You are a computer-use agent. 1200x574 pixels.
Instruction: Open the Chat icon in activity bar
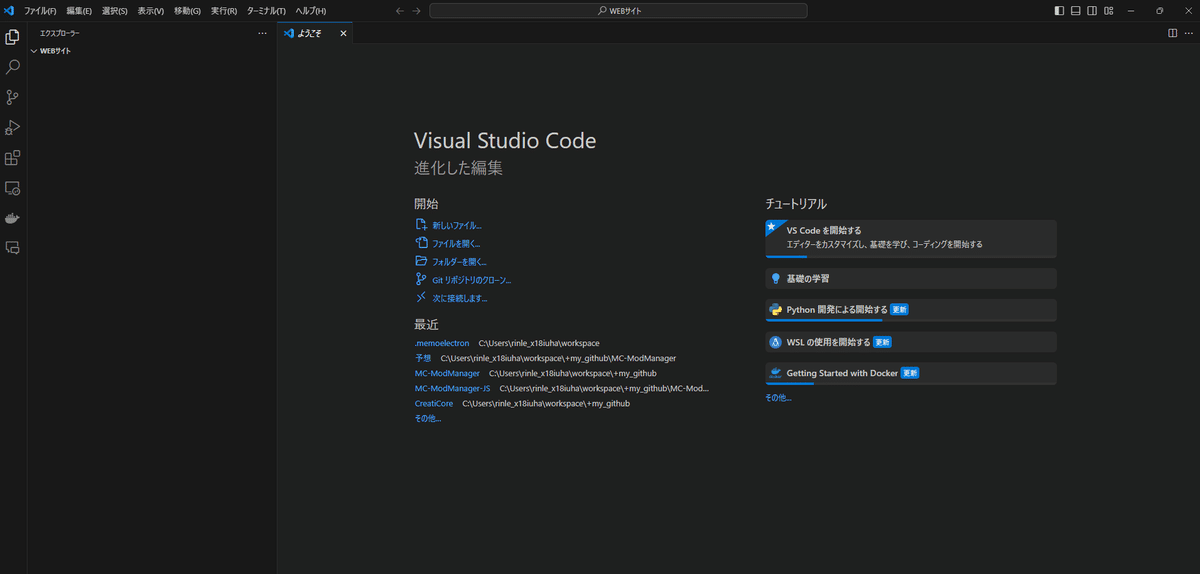[x=13, y=247]
